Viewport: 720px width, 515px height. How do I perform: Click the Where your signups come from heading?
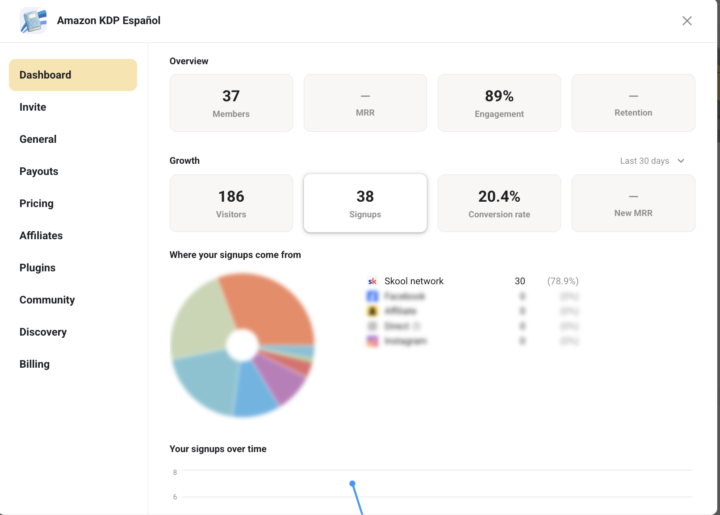click(235, 255)
